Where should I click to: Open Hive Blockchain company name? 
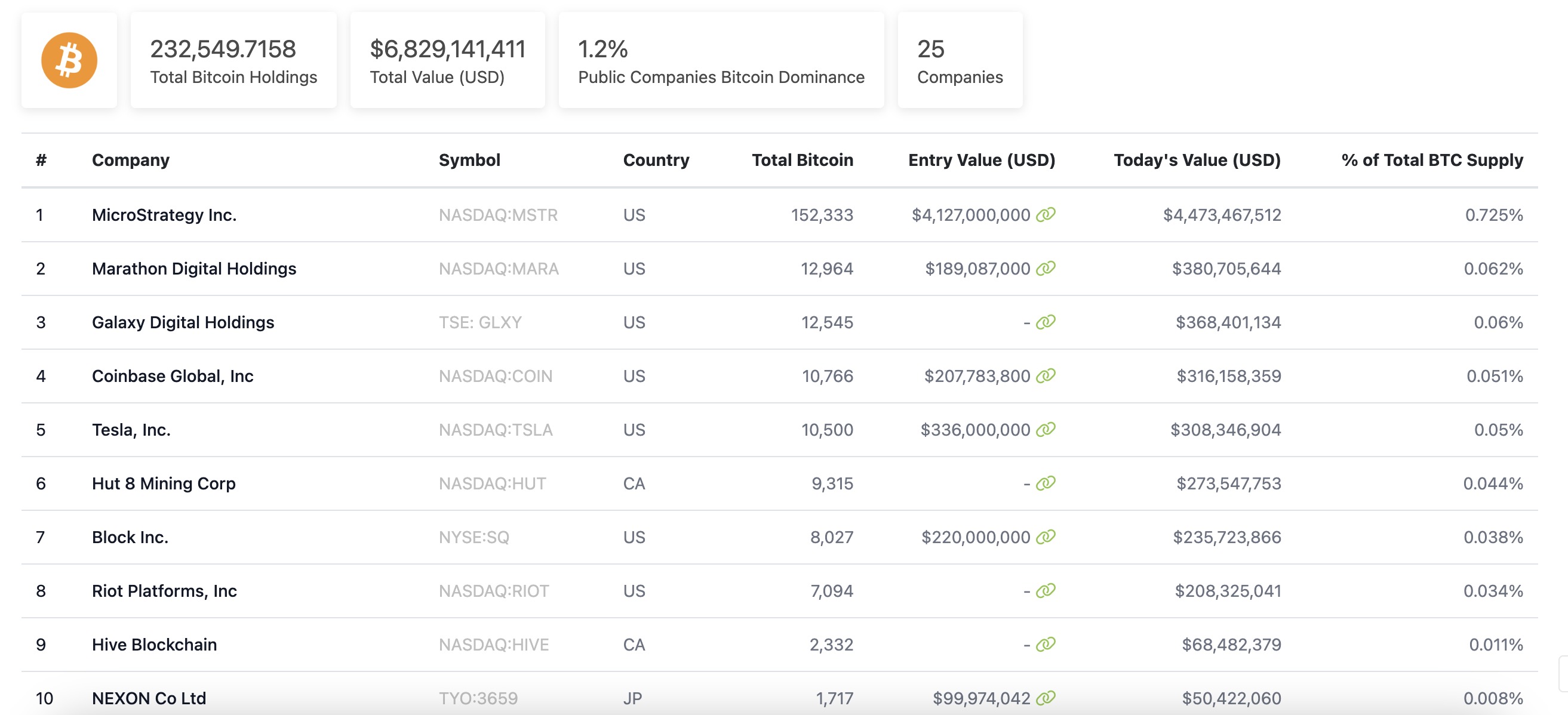155,645
